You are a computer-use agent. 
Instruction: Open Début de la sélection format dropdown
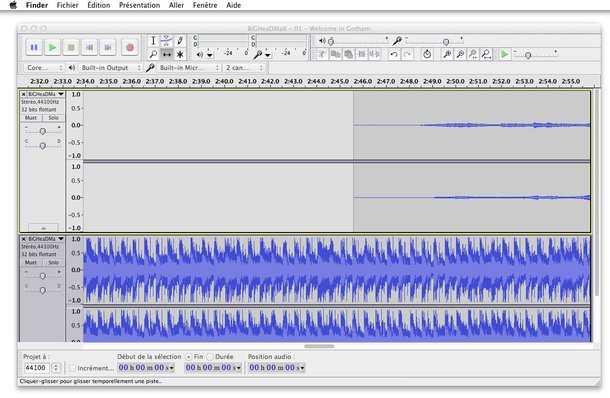pyautogui.click(x=171, y=368)
